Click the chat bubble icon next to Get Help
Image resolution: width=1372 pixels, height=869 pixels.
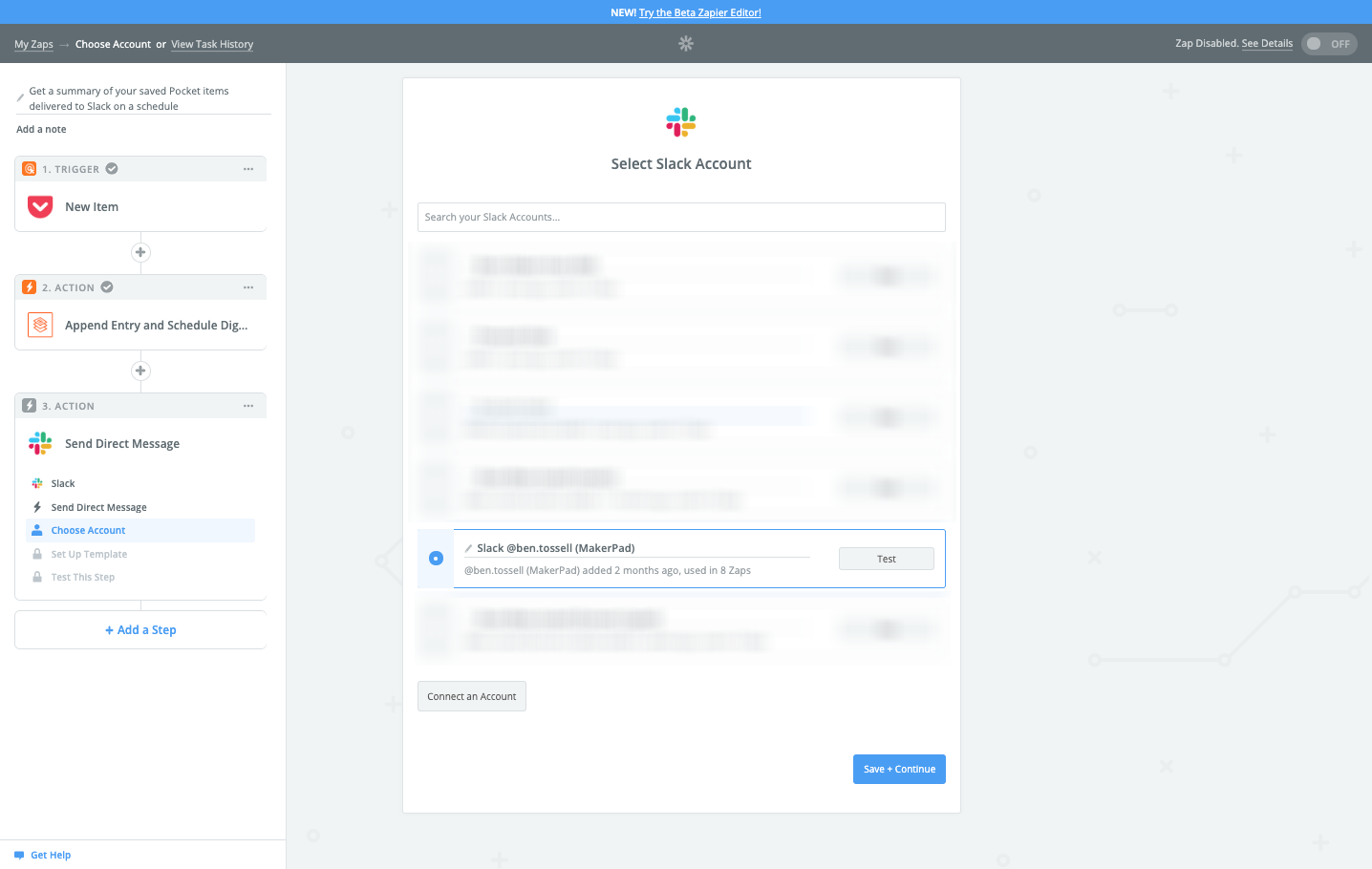click(19, 856)
